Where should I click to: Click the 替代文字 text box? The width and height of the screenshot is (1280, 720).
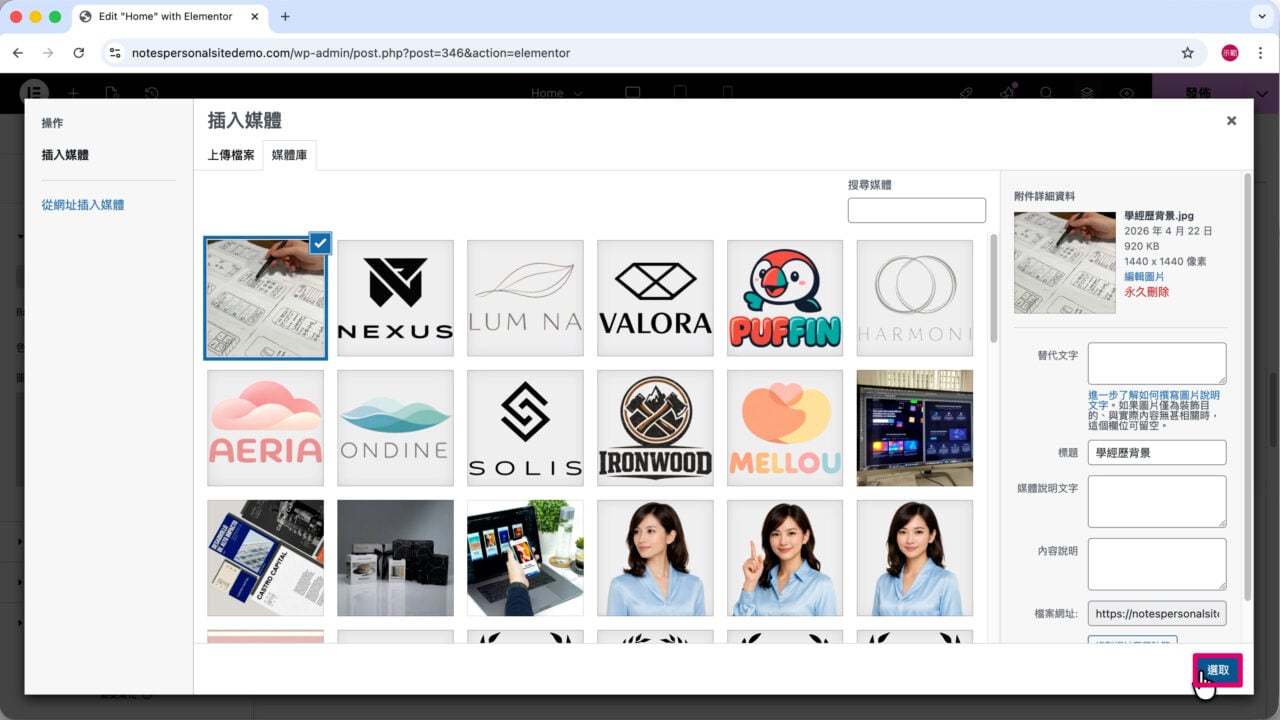(x=1157, y=364)
